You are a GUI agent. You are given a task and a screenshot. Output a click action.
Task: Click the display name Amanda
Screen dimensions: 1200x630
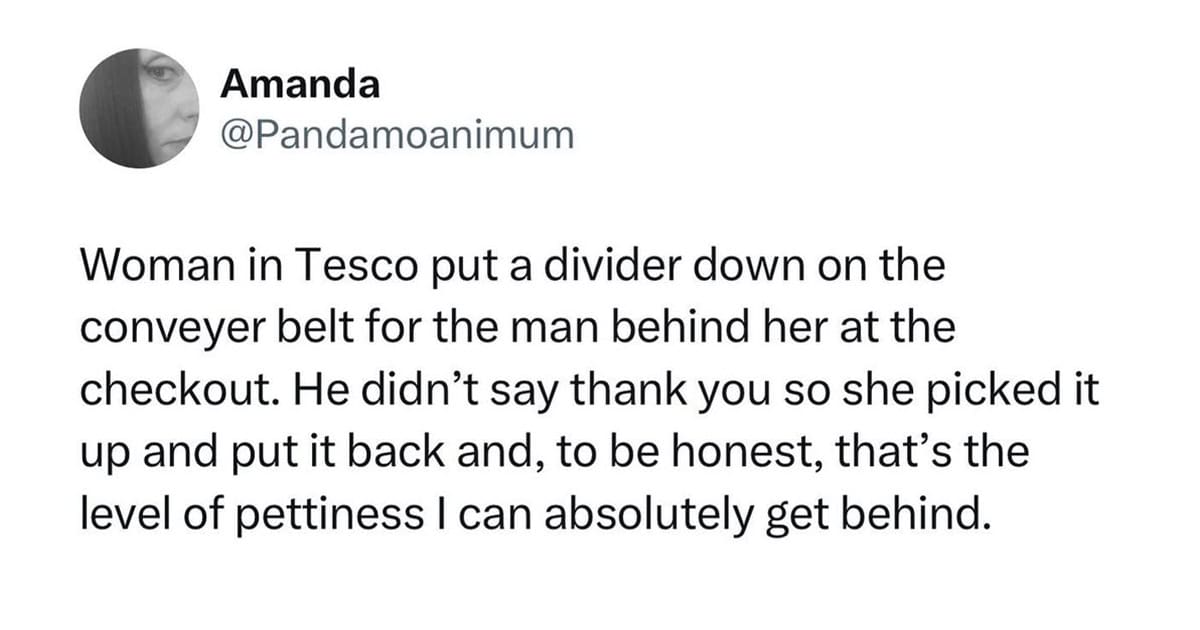300,84
